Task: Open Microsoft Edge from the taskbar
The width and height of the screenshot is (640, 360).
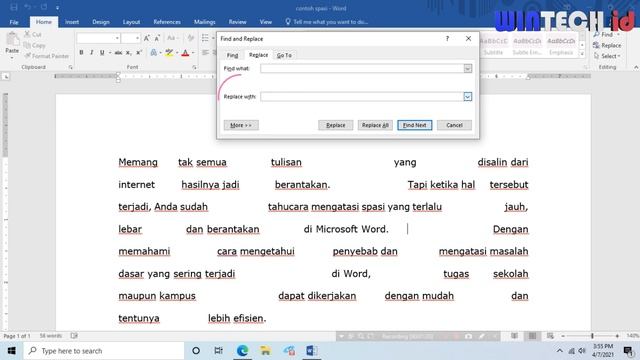Action: coord(242,351)
